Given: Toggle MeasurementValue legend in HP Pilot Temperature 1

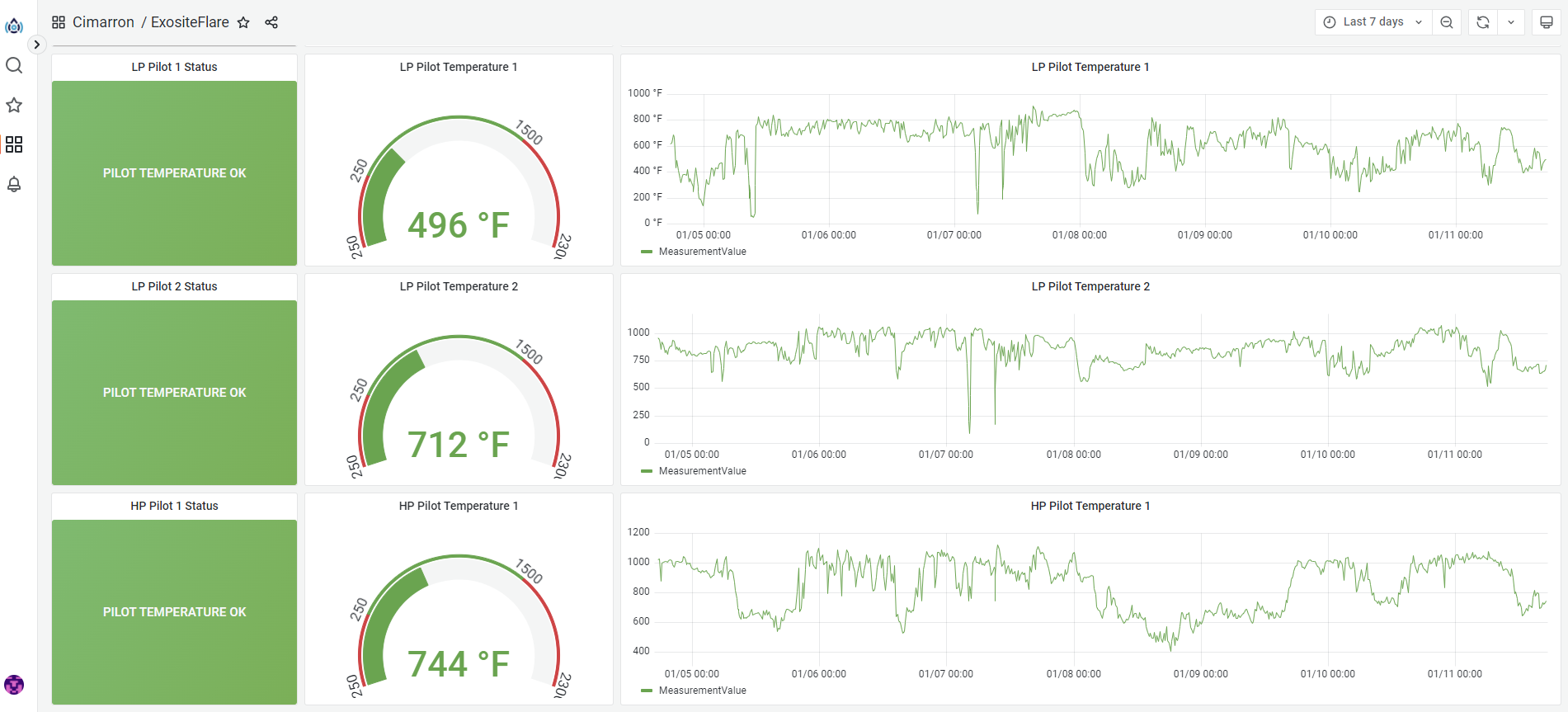Looking at the screenshot, I should pyautogui.click(x=702, y=691).
